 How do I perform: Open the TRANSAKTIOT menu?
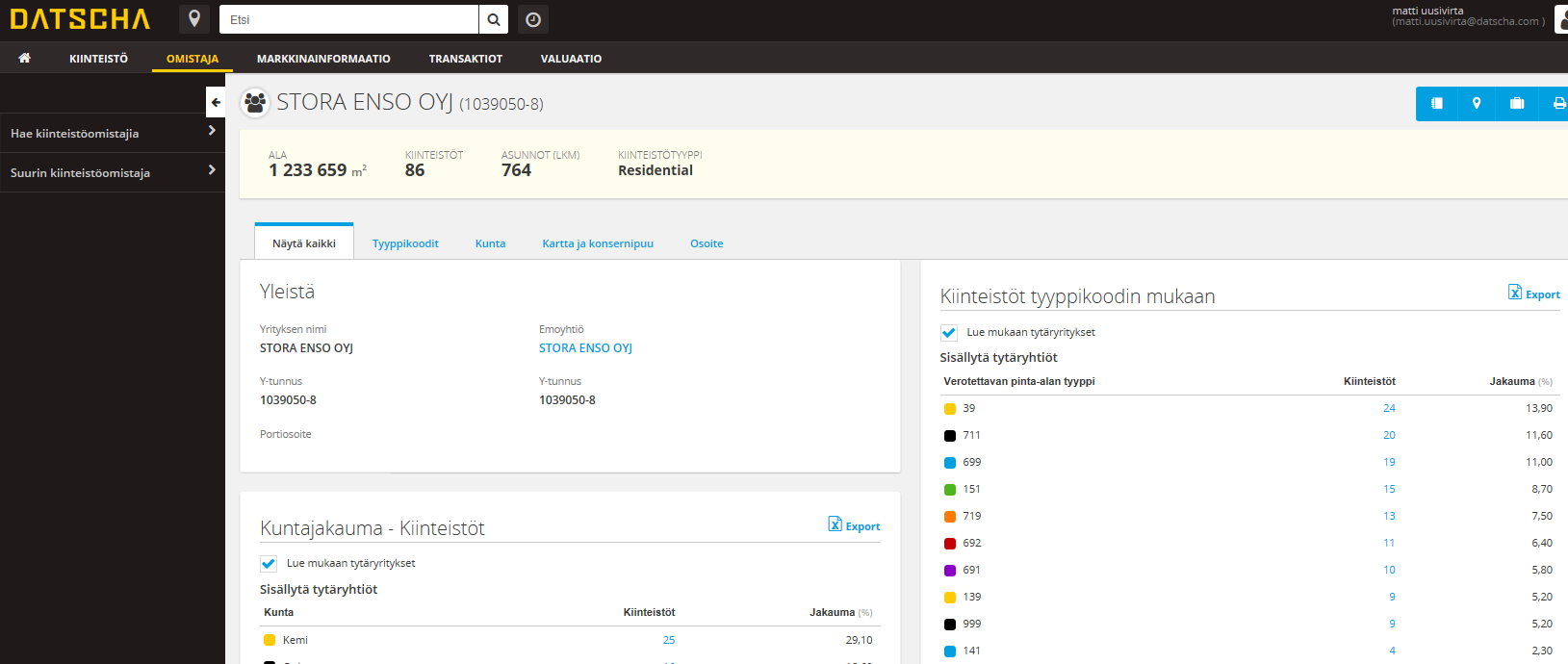pyautogui.click(x=466, y=59)
